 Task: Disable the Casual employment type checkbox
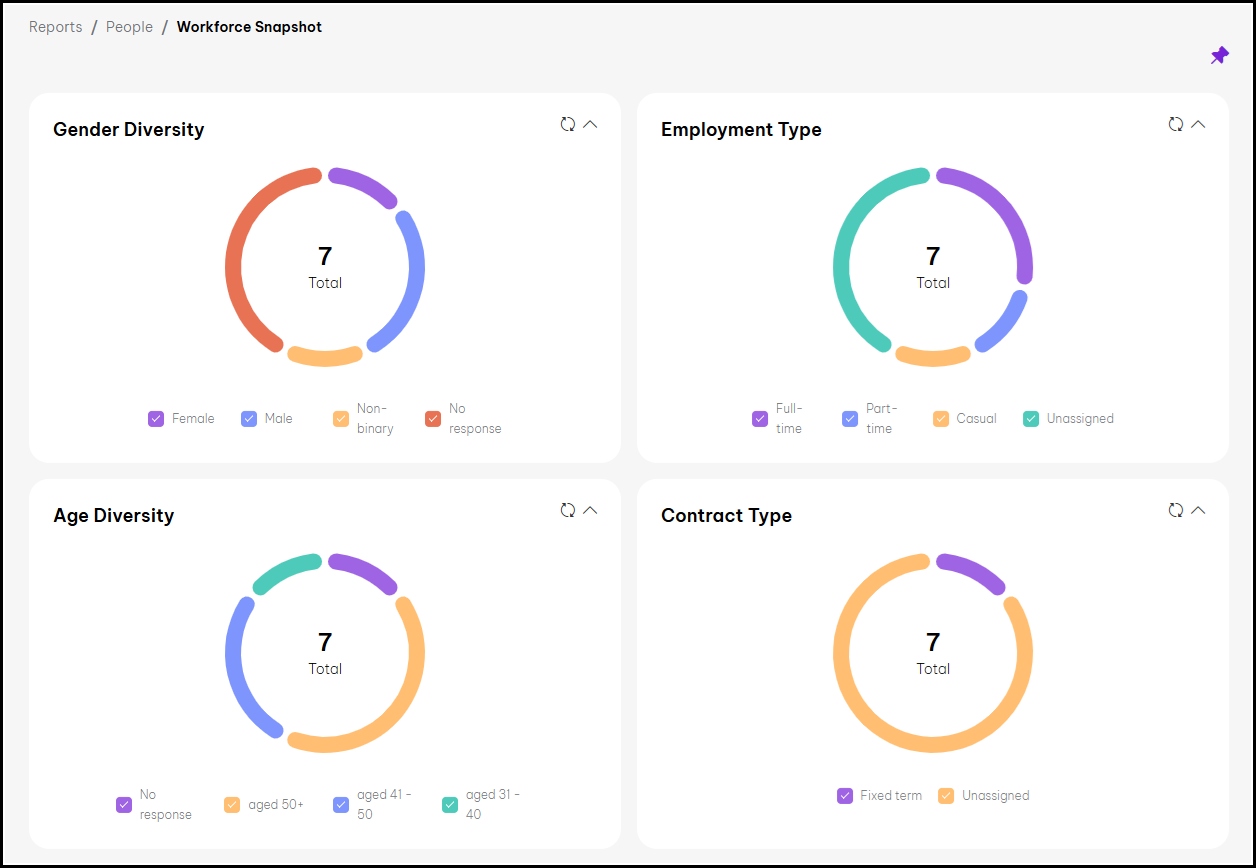point(941,419)
